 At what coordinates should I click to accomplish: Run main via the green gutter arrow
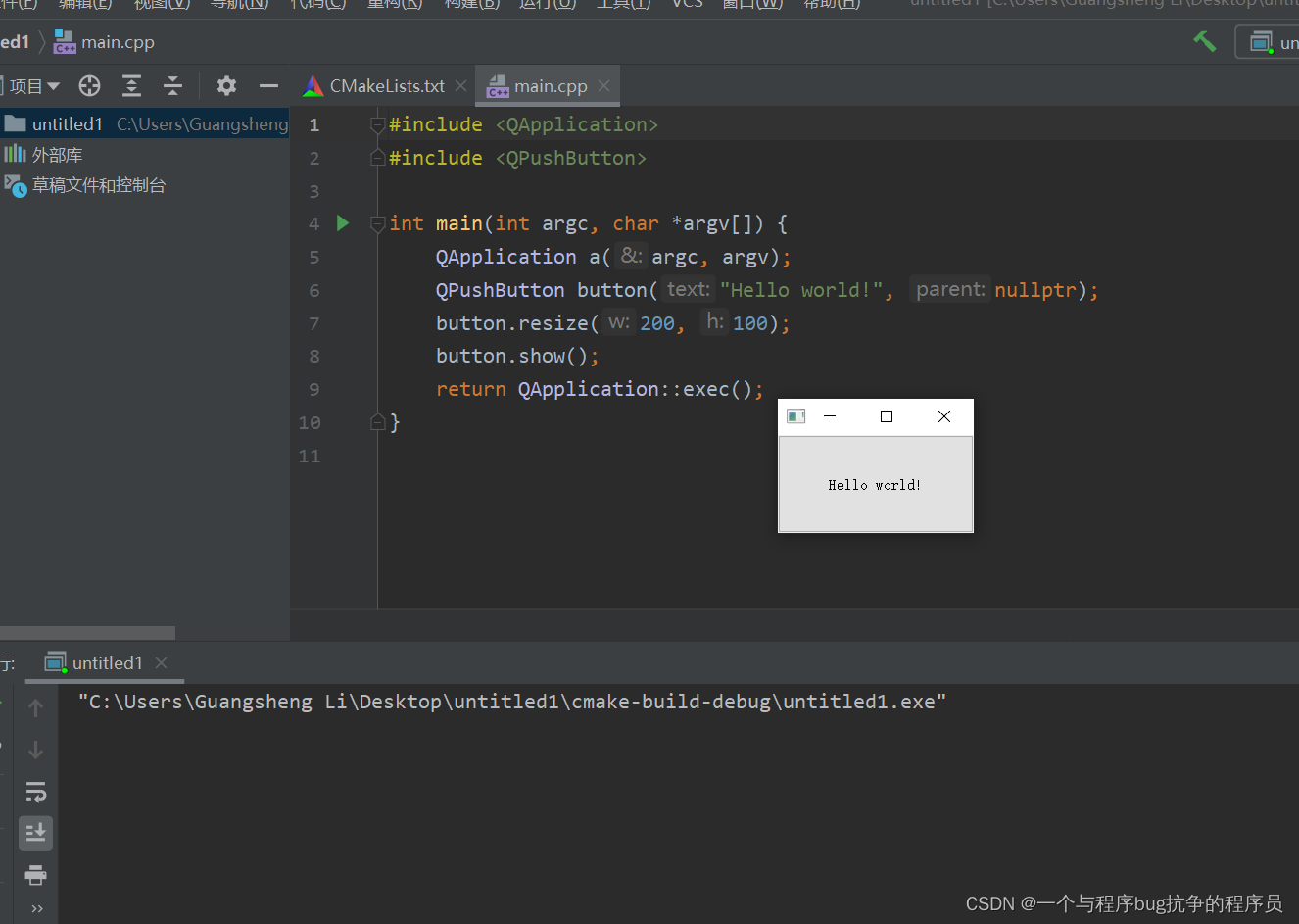[342, 223]
